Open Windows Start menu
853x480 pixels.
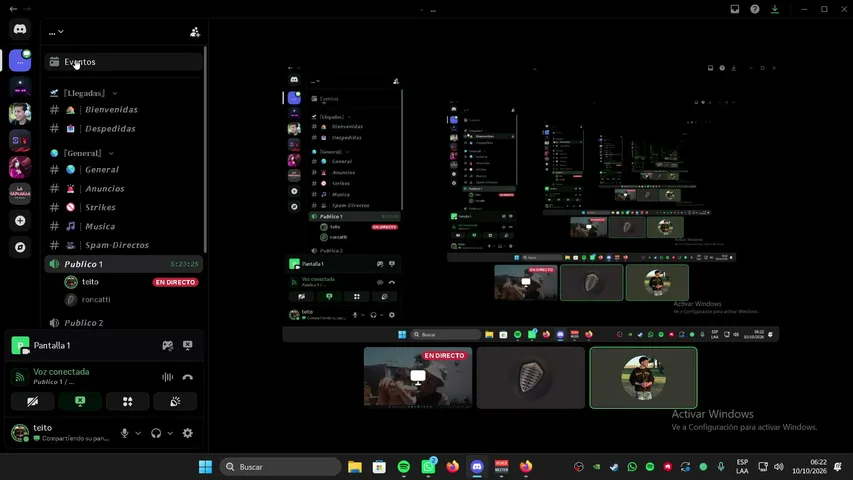(206, 467)
